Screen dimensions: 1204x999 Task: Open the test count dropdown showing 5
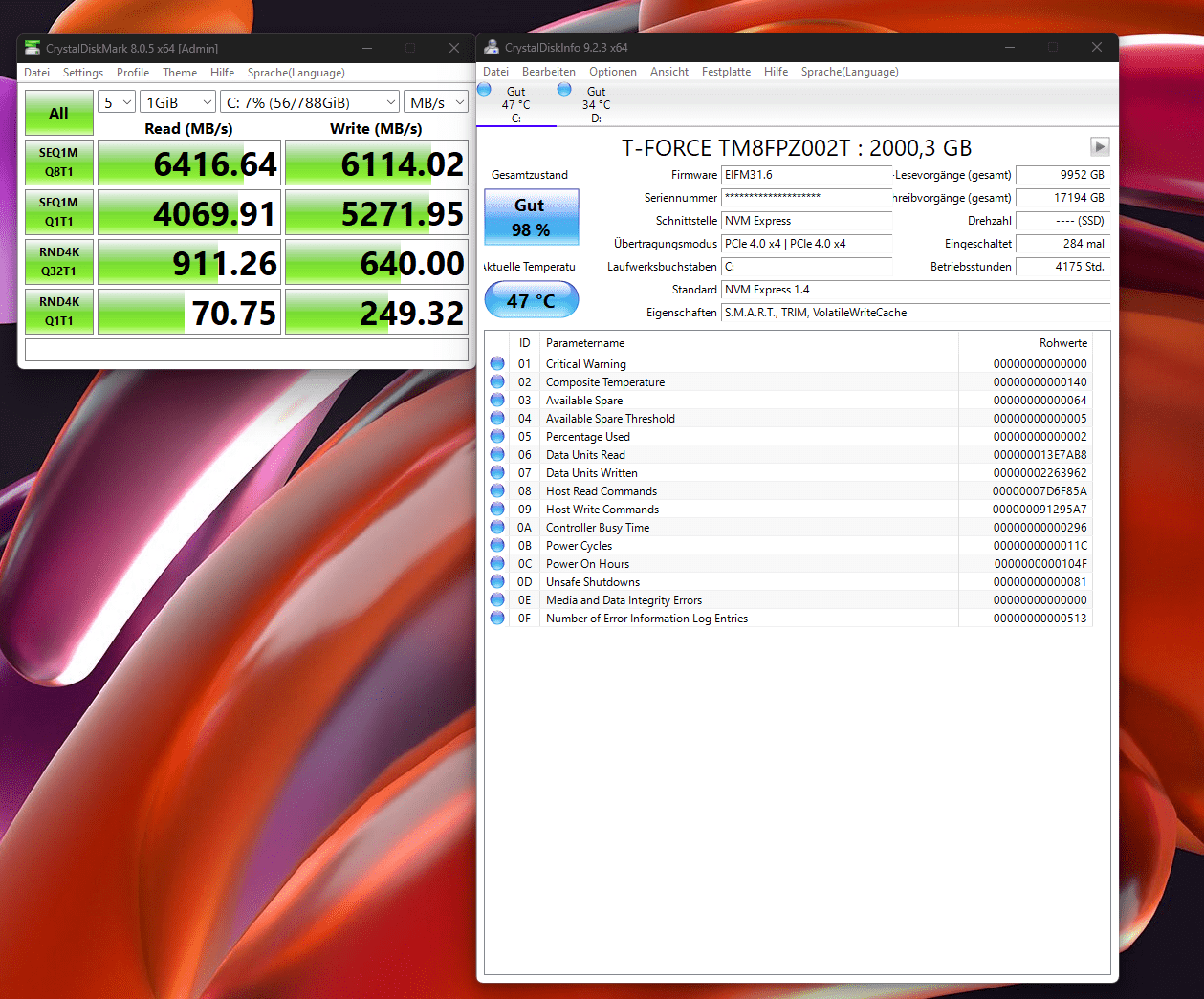pos(117,102)
